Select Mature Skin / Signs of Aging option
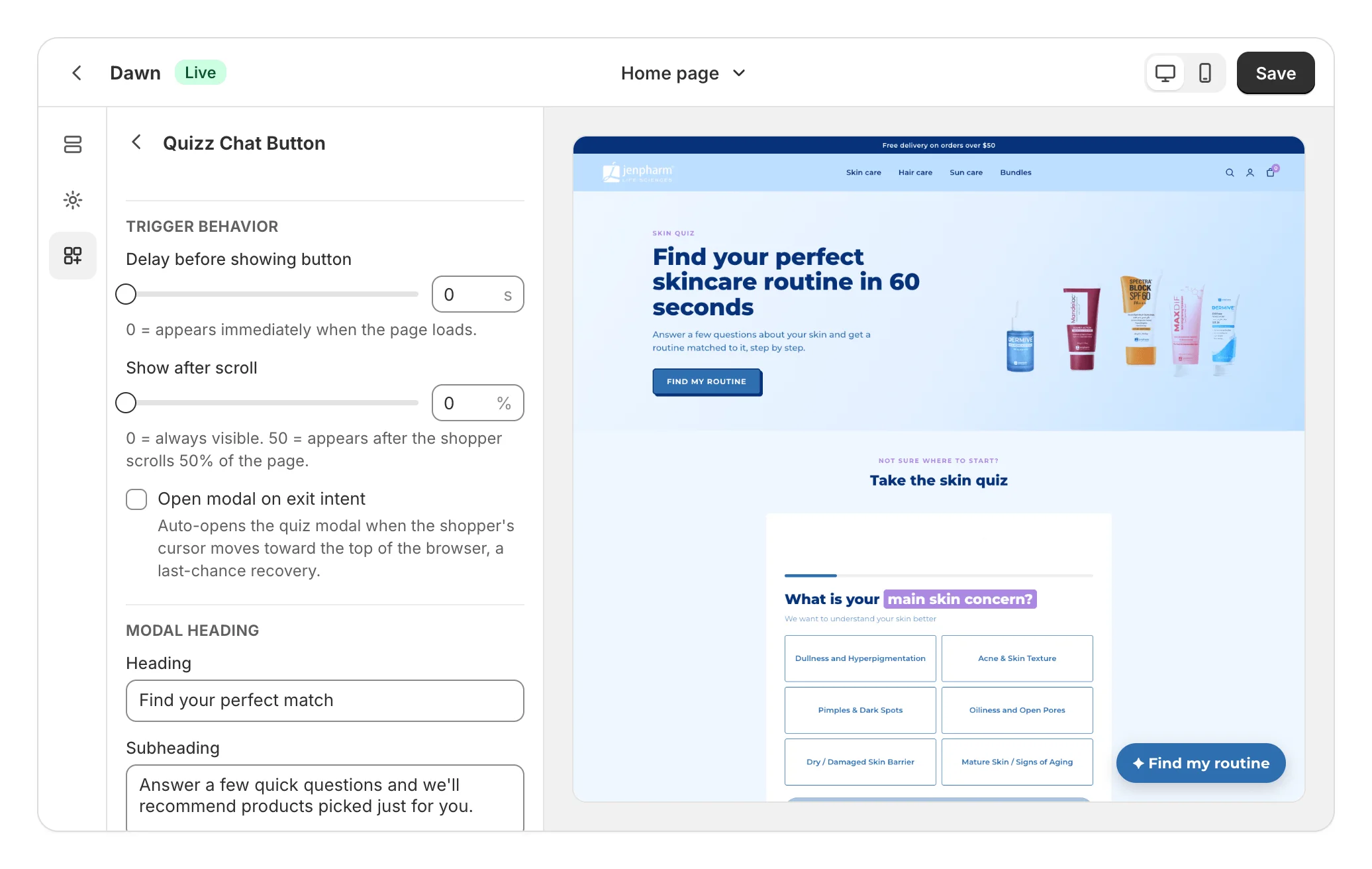 [1017, 762]
